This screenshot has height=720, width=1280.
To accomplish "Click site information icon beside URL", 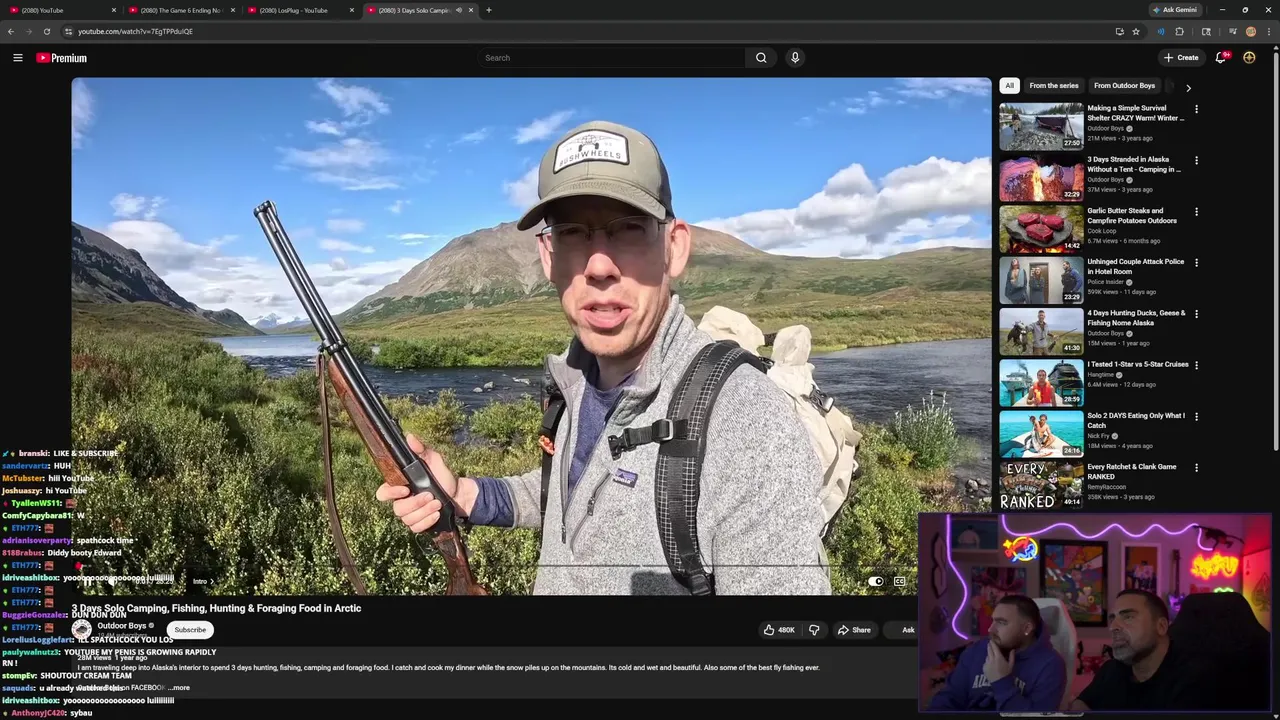I will (x=68, y=31).
